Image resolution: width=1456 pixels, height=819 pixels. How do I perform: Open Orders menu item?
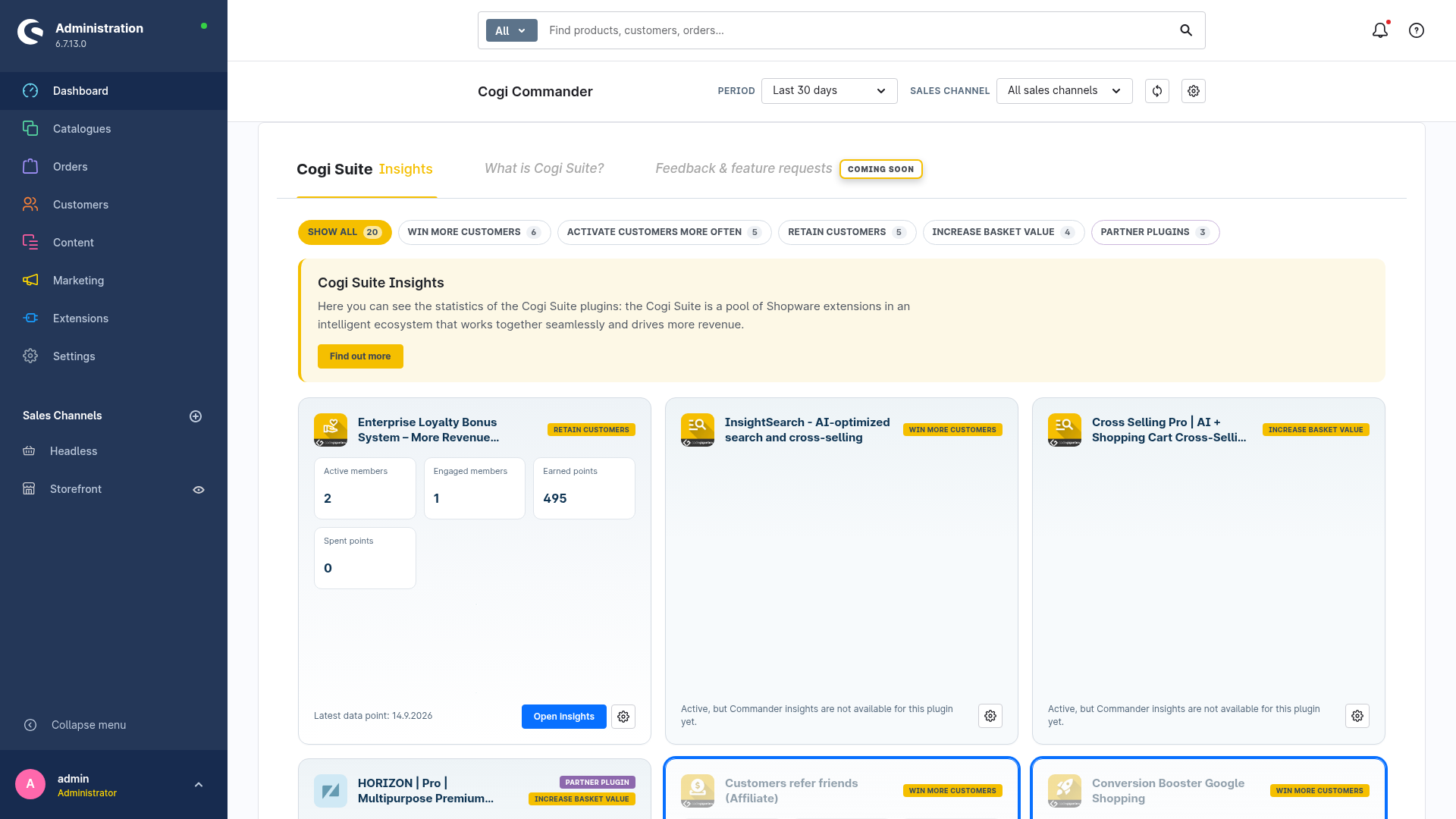coord(114,167)
